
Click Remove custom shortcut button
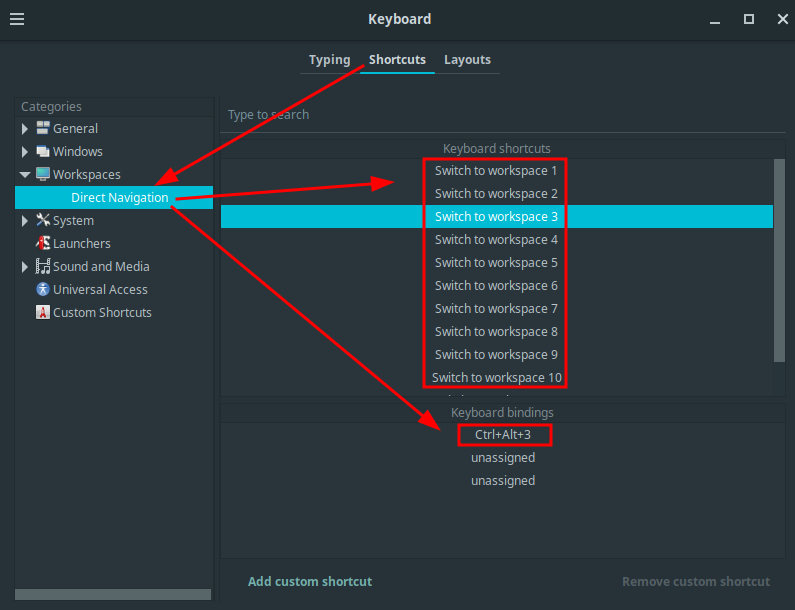click(x=696, y=581)
